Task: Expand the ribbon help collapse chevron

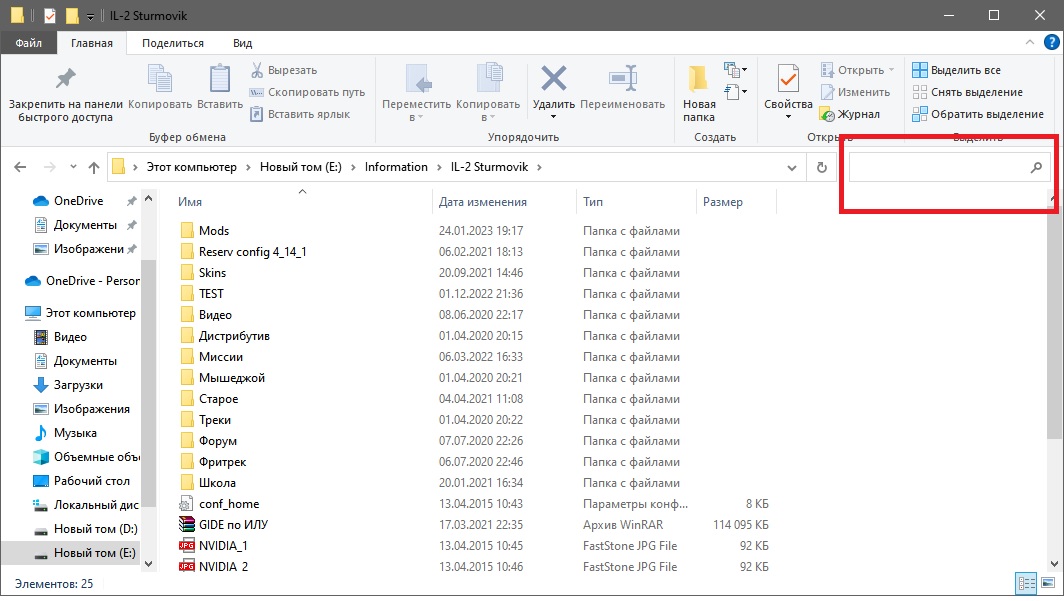Action: tap(1032, 43)
